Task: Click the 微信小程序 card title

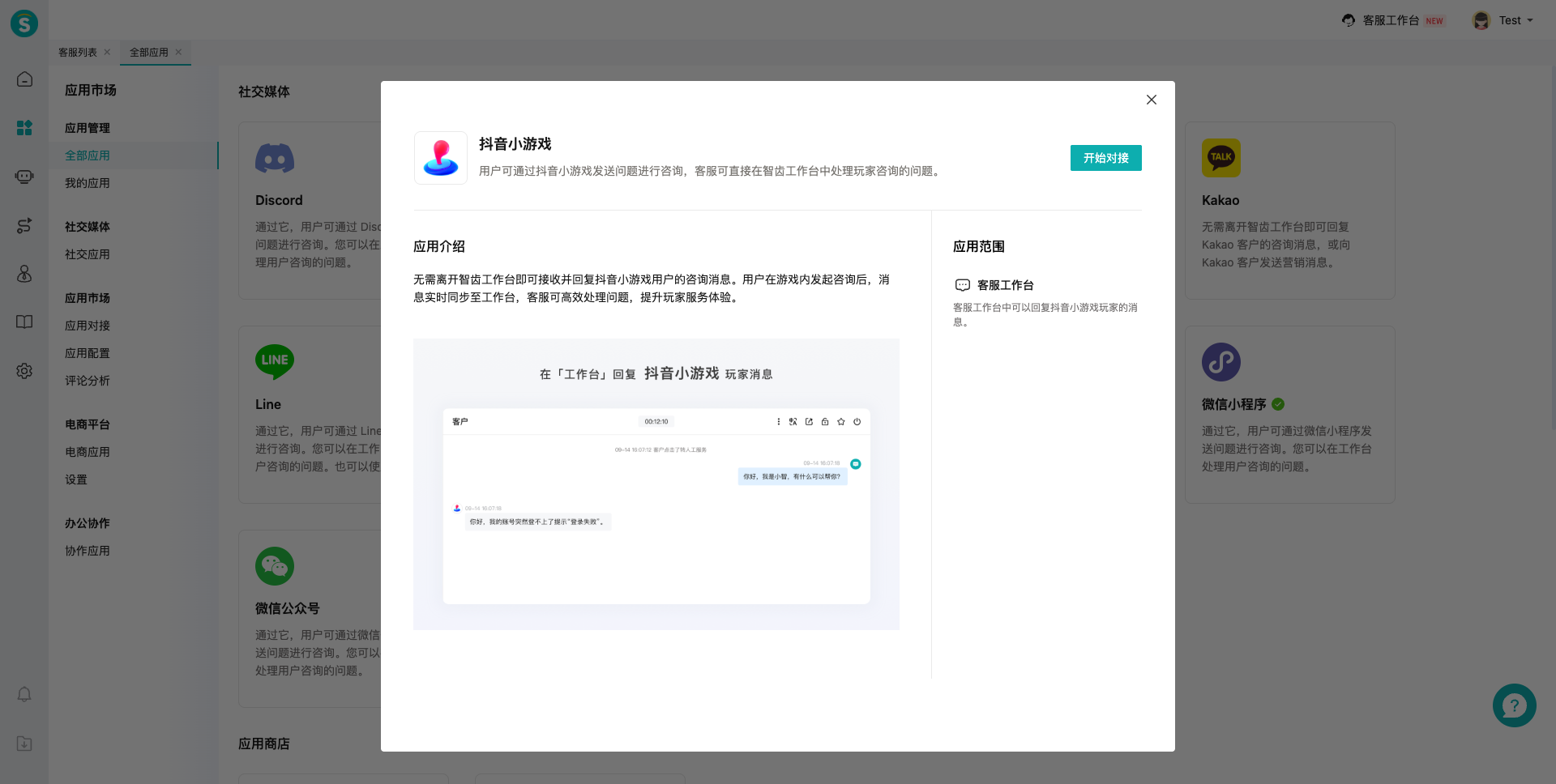Action: pyautogui.click(x=1233, y=404)
